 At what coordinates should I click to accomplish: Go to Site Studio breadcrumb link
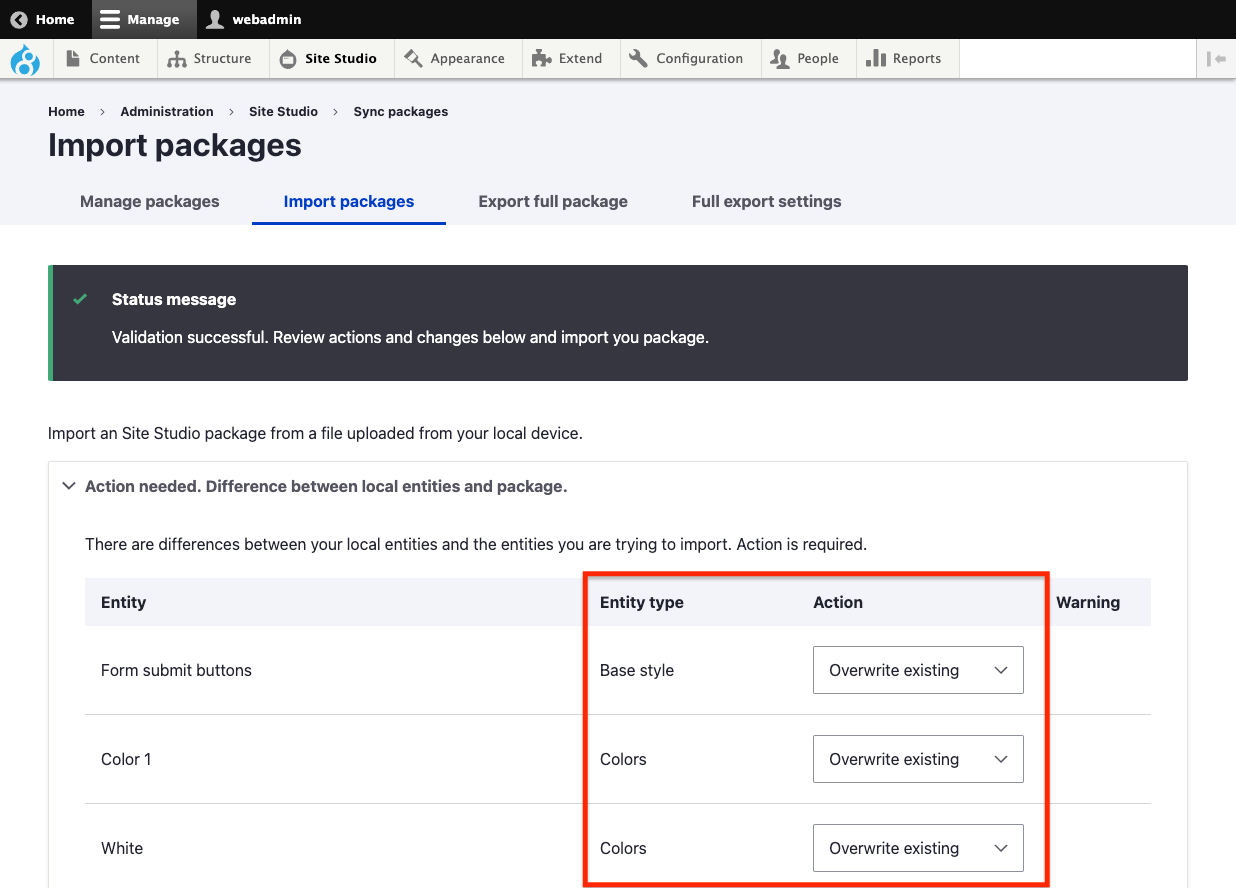point(283,112)
